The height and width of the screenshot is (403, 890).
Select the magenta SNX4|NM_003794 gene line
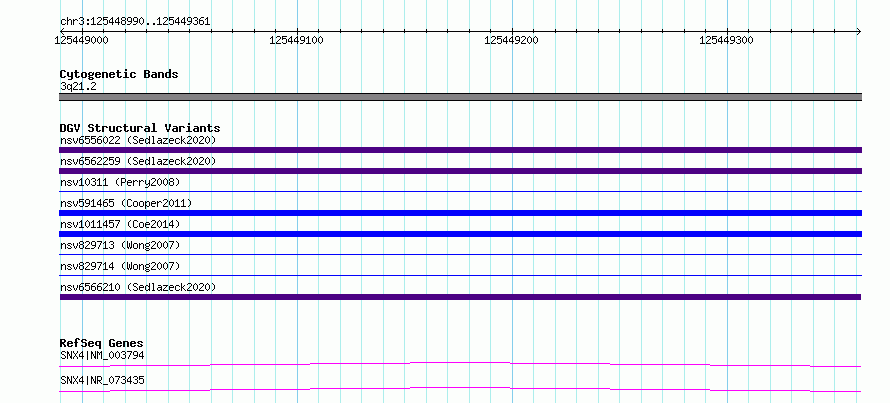460,364
